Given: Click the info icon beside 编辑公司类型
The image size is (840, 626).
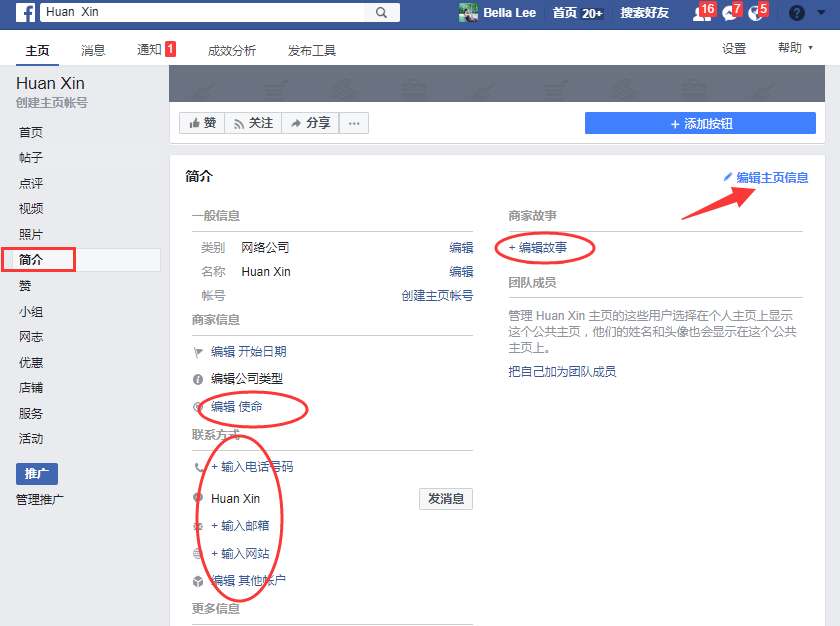Looking at the screenshot, I should click(198, 379).
